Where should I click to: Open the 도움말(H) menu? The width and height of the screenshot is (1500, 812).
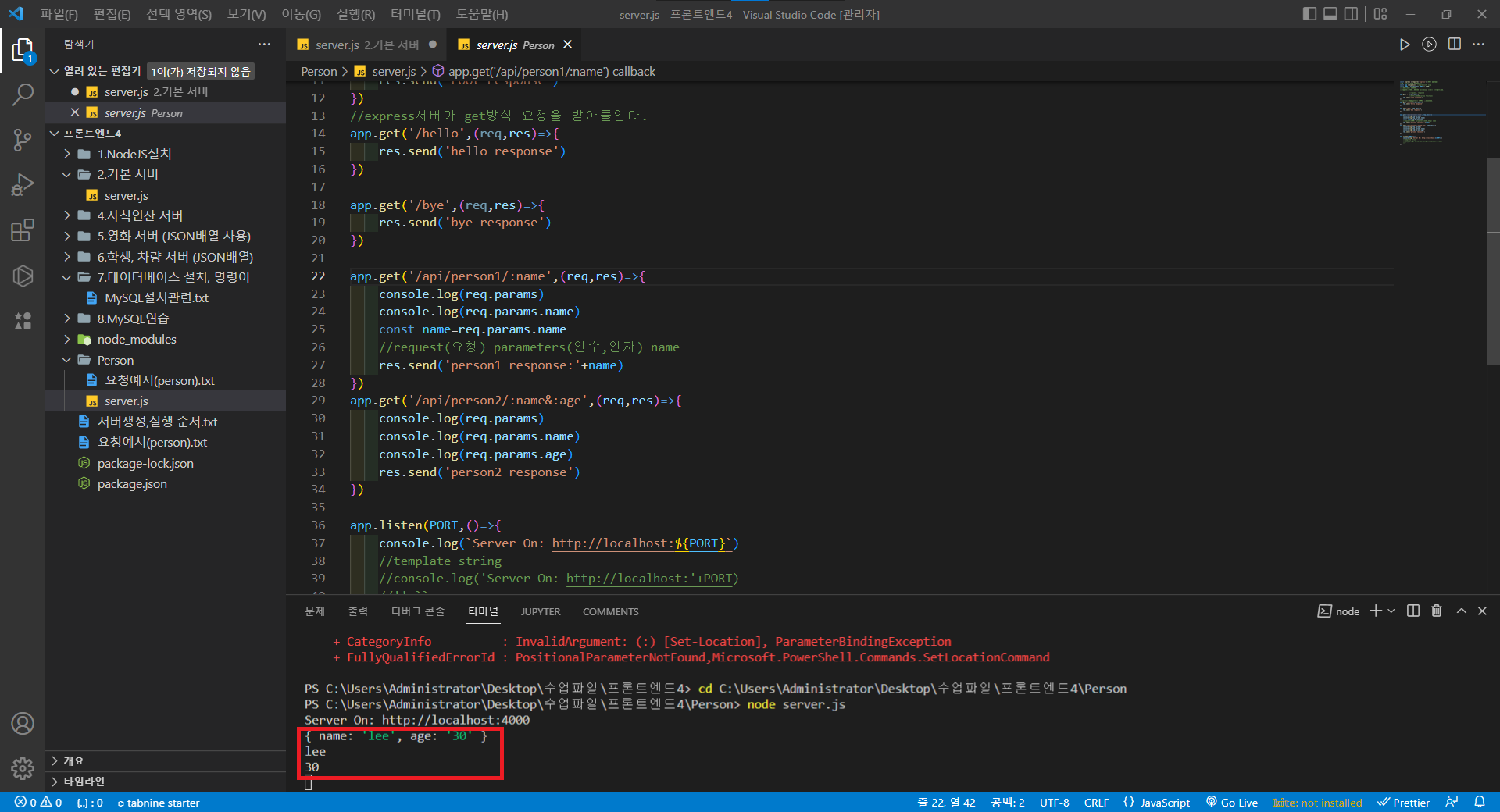coord(482,14)
